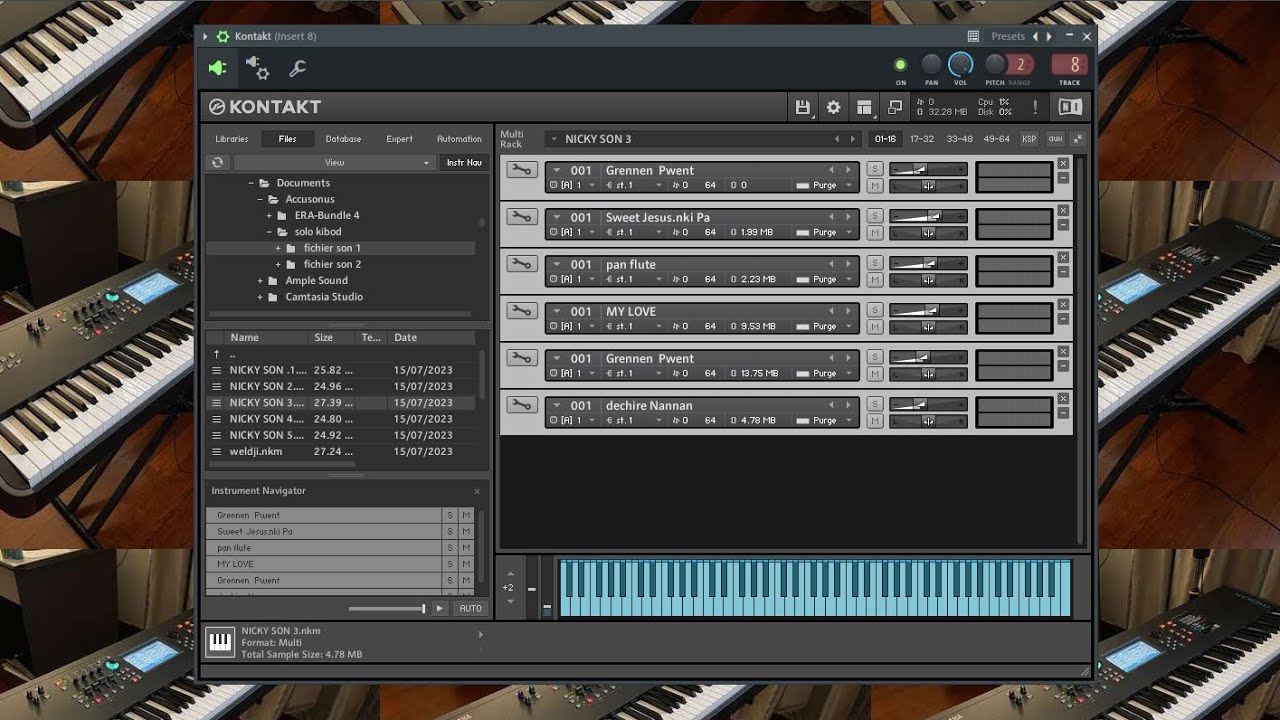Open output st.1 dropdown for MY LOVE
The width and height of the screenshot is (1280, 720).
tap(635, 326)
